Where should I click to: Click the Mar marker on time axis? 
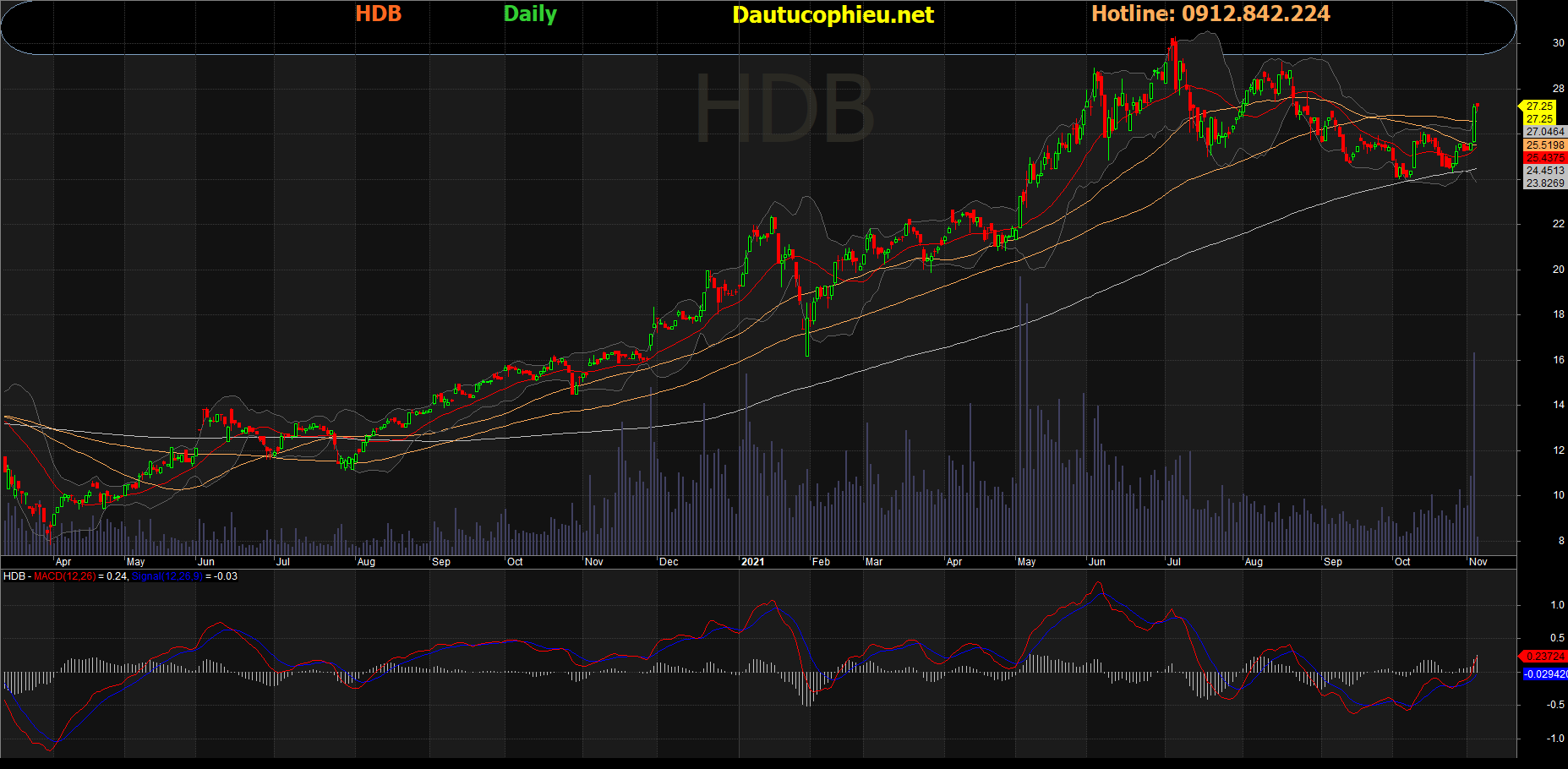coord(874,562)
